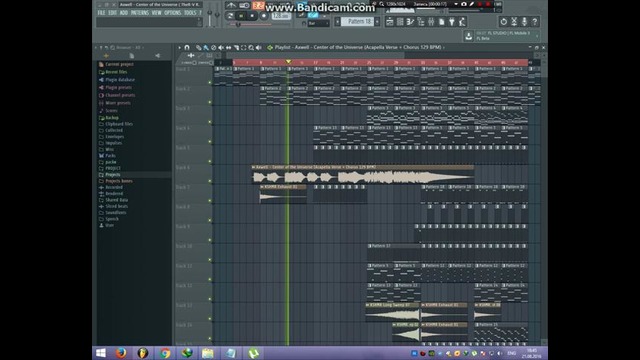
Task: Open FL Studio icon in taskbar
Action: 142,353
